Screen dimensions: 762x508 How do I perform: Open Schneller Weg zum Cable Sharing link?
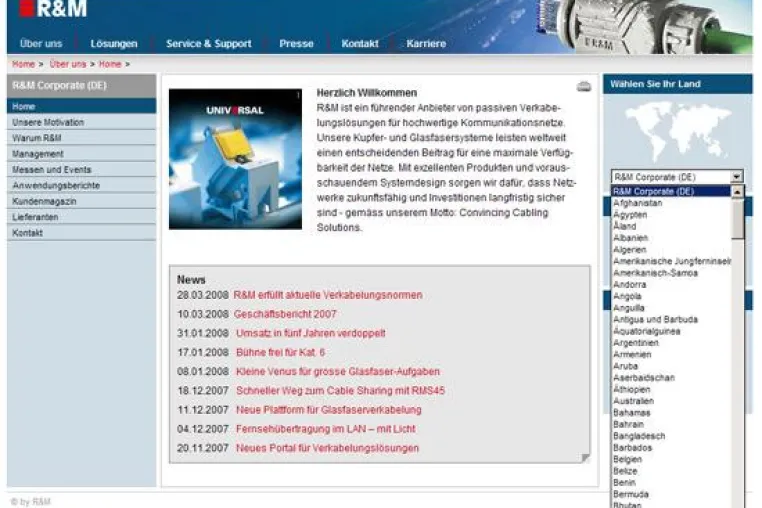340,390
